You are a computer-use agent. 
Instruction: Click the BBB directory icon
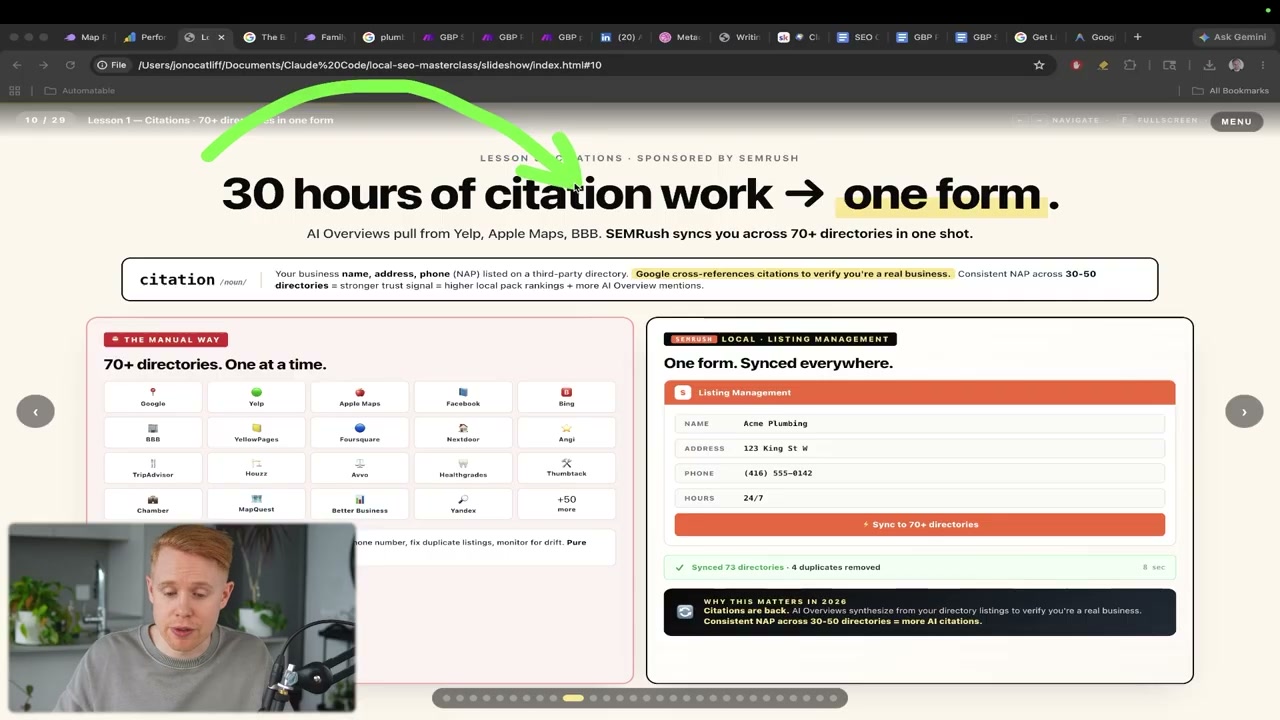coord(153,428)
